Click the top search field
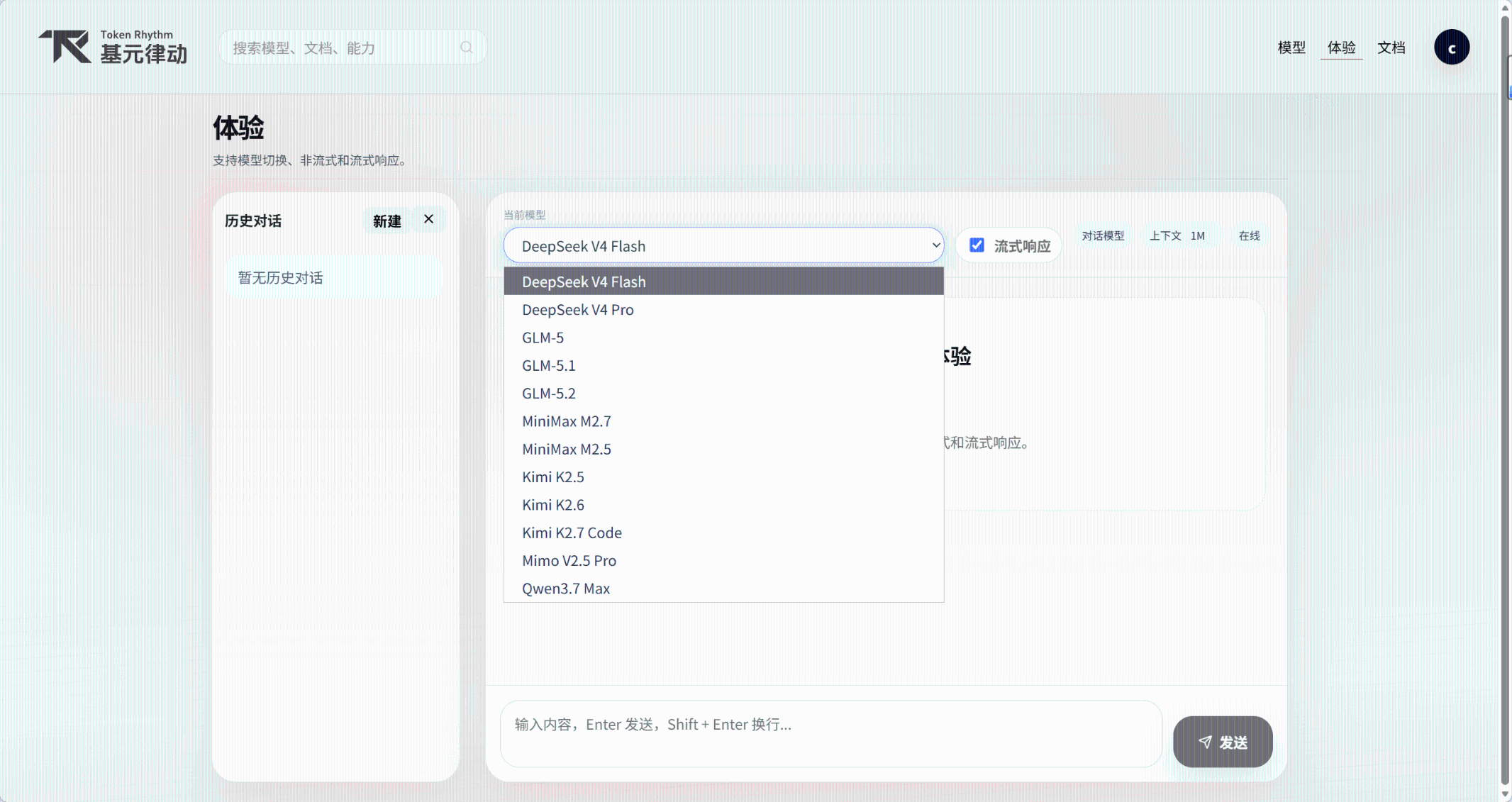 click(352, 48)
